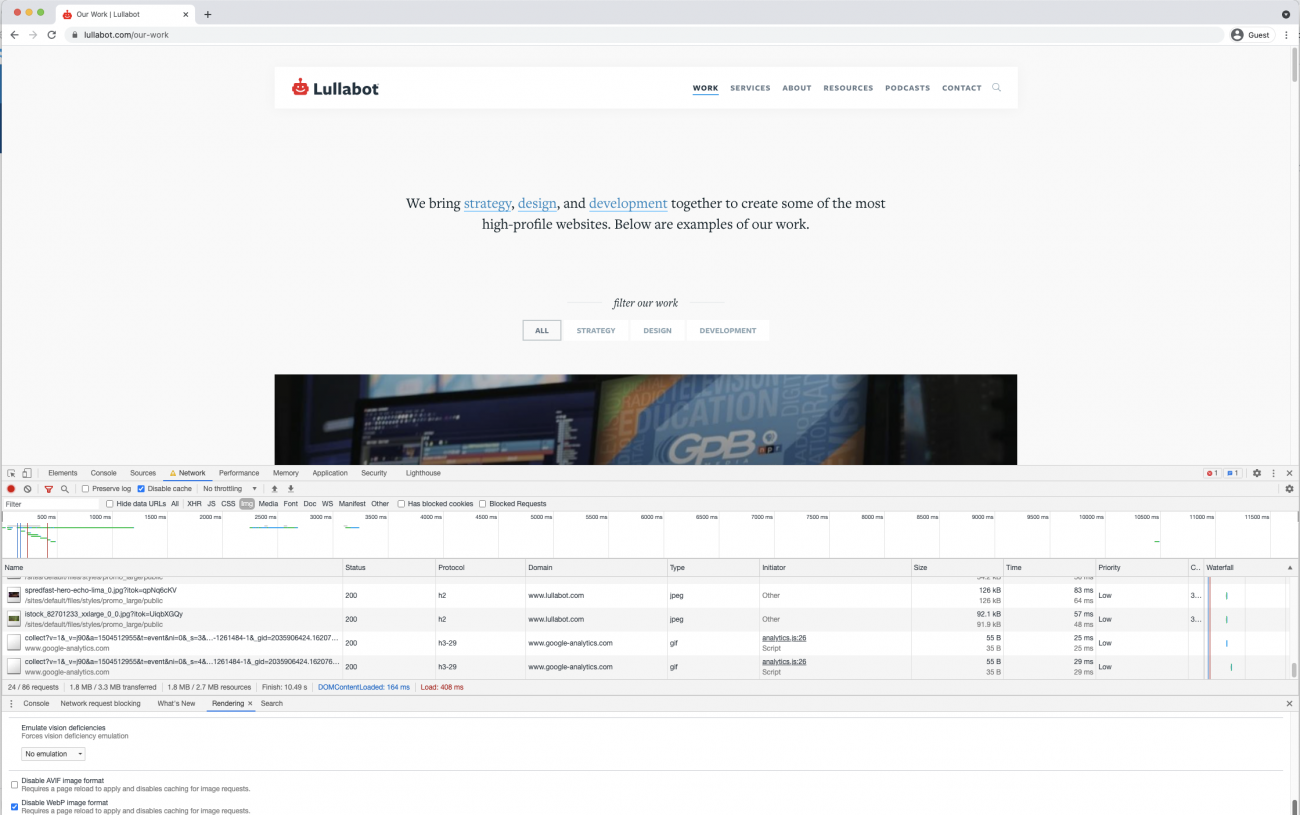Viewport: 1300px width, 815px height.
Task: Open the DevTools customize three-dot menu
Action: 1273,473
